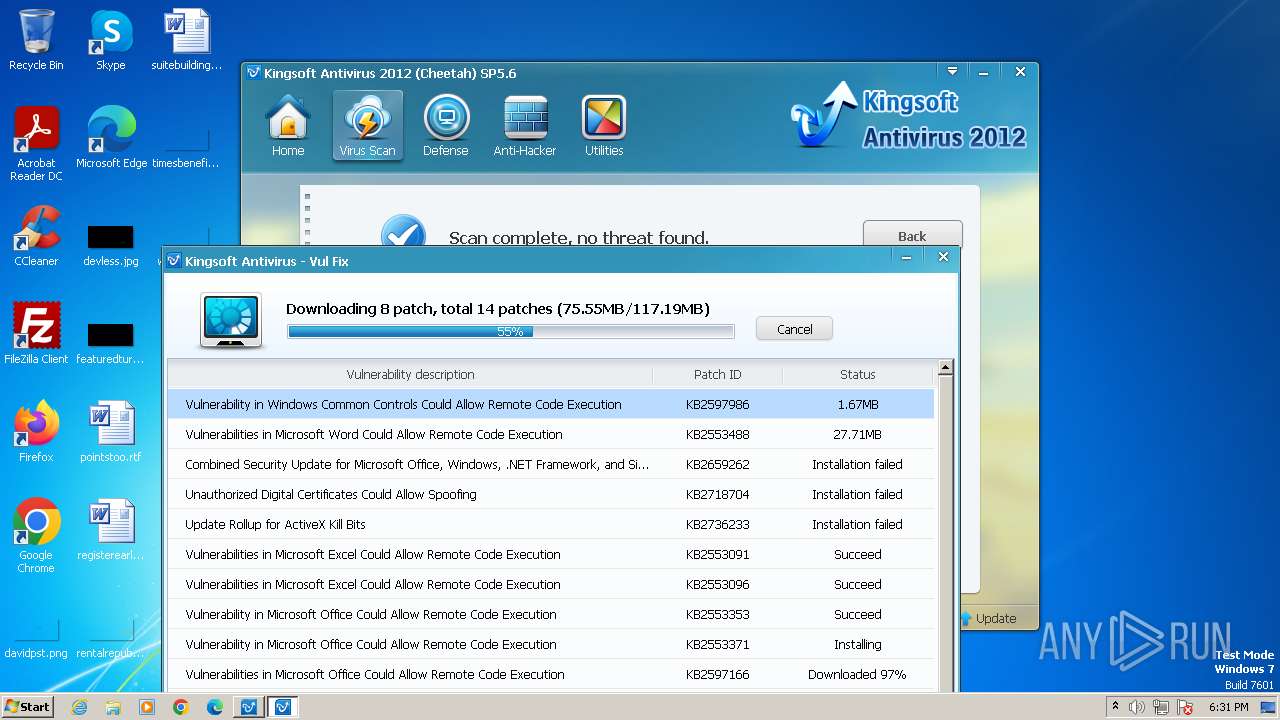Open the devless.jpg file icon
This screenshot has height=720, width=1280.
point(110,246)
